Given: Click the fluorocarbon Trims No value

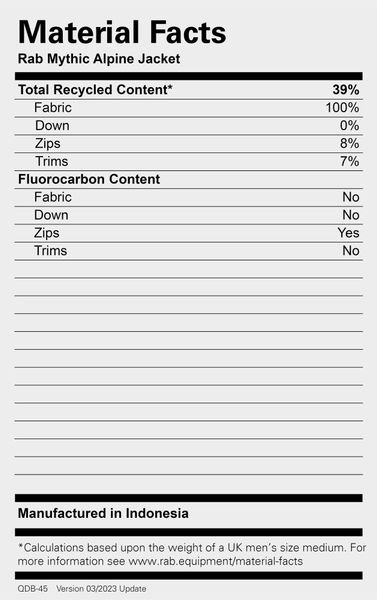Looking at the screenshot, I should click(351, 251).
